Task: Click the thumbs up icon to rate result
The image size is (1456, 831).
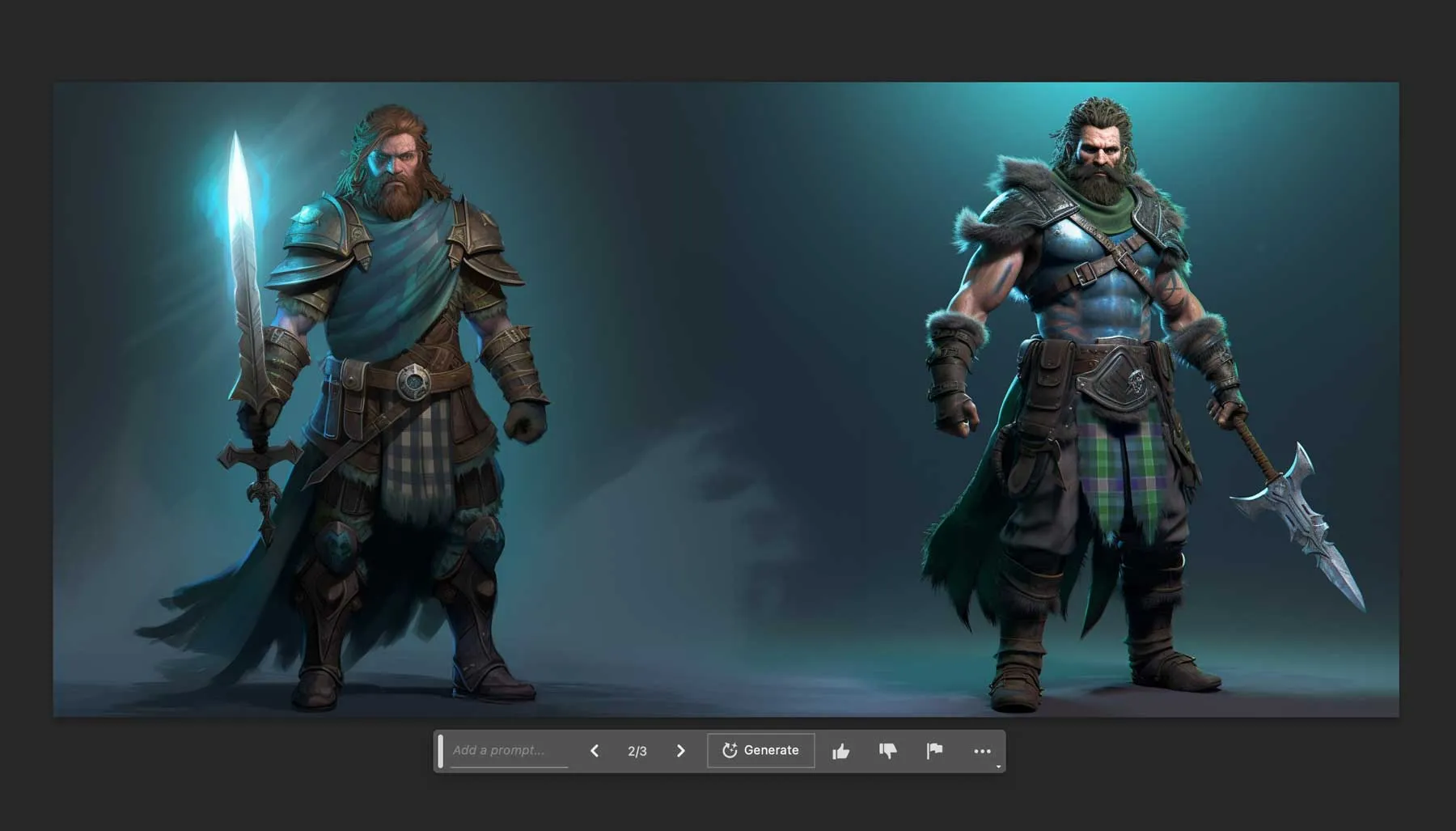Action: click(x=840, y=752)
